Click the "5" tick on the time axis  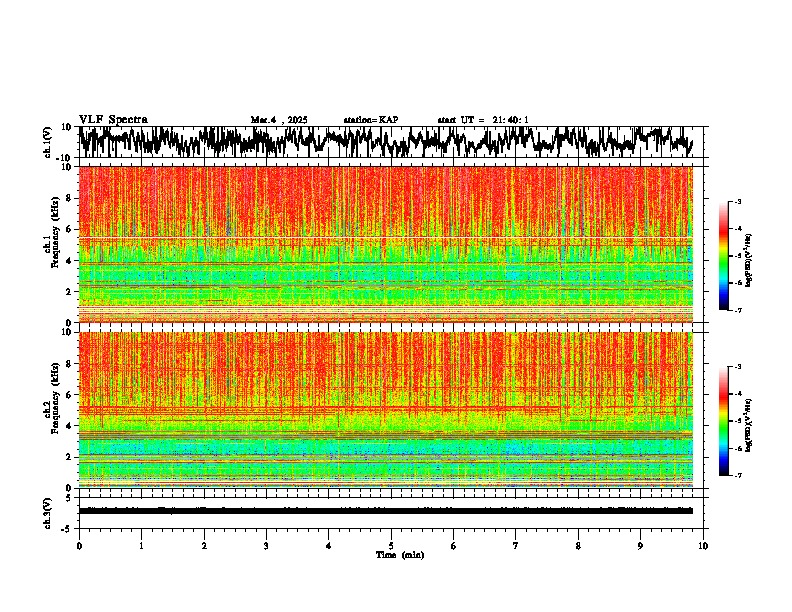391,546
